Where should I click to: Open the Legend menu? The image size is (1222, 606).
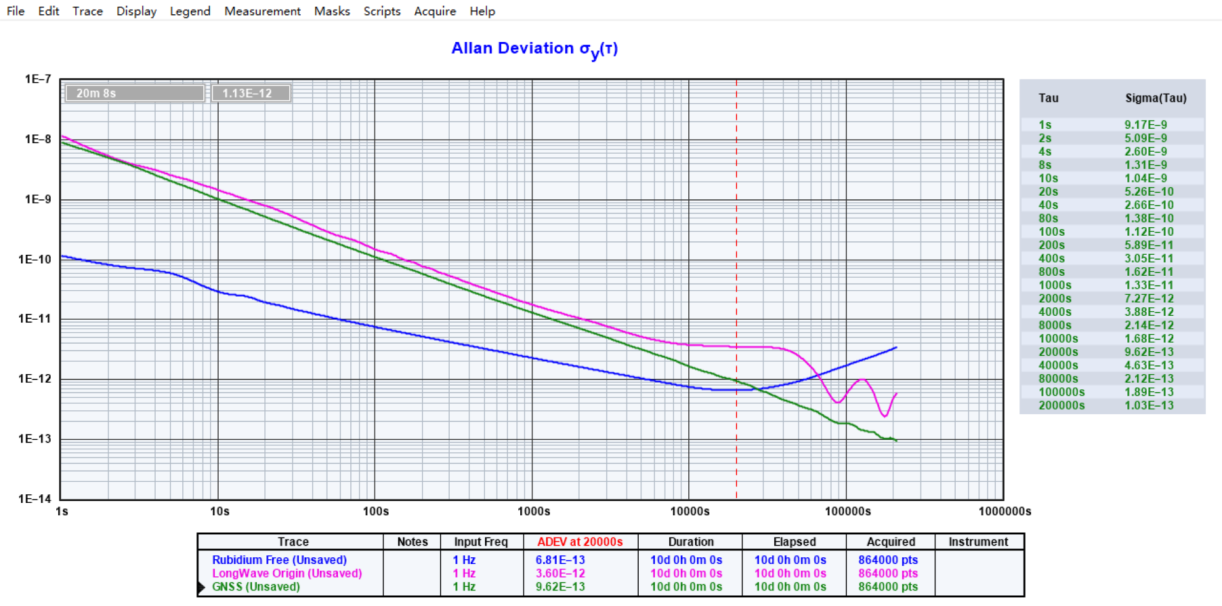tap(190, 11)
